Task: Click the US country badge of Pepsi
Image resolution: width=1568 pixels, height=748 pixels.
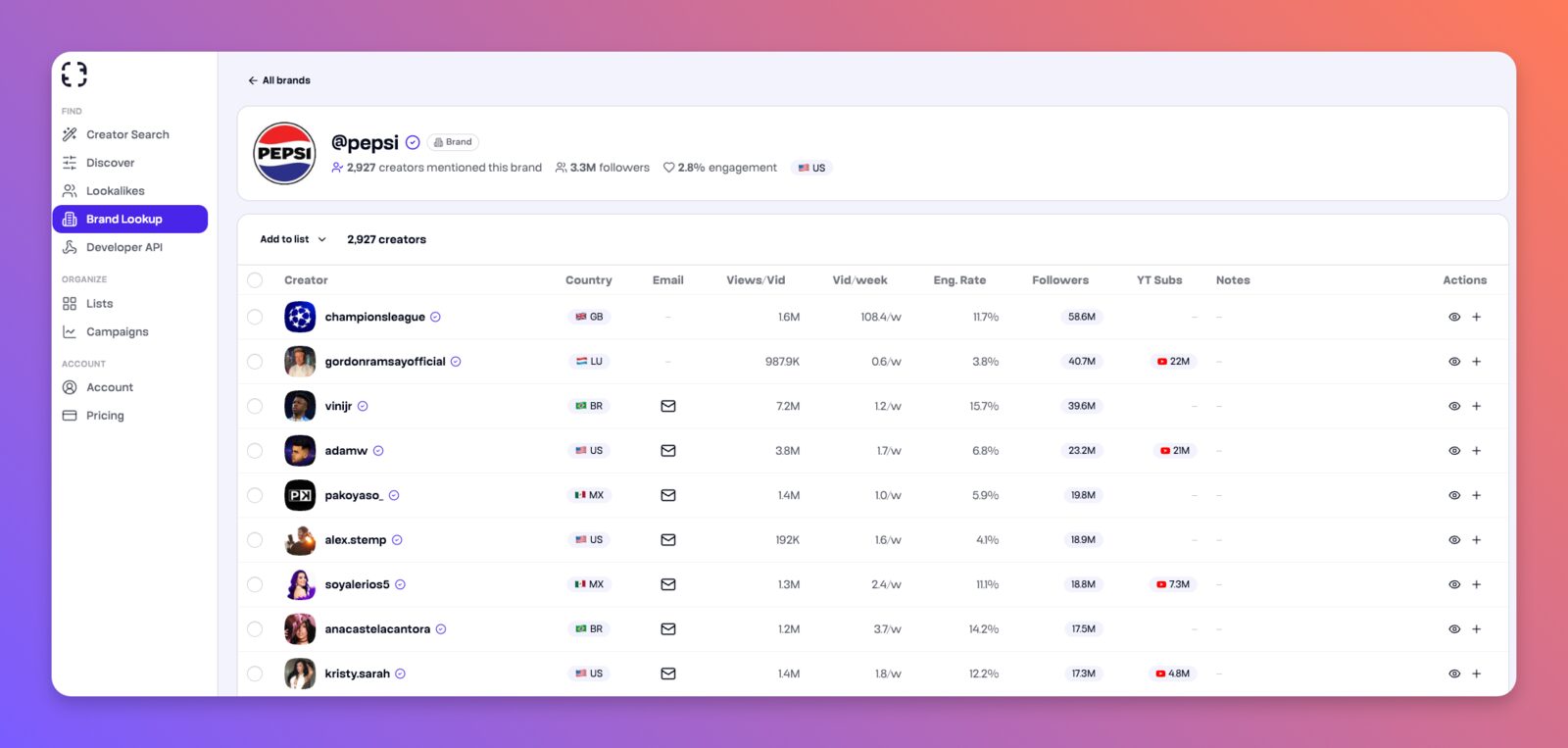Action: click(x=811, y=168)
